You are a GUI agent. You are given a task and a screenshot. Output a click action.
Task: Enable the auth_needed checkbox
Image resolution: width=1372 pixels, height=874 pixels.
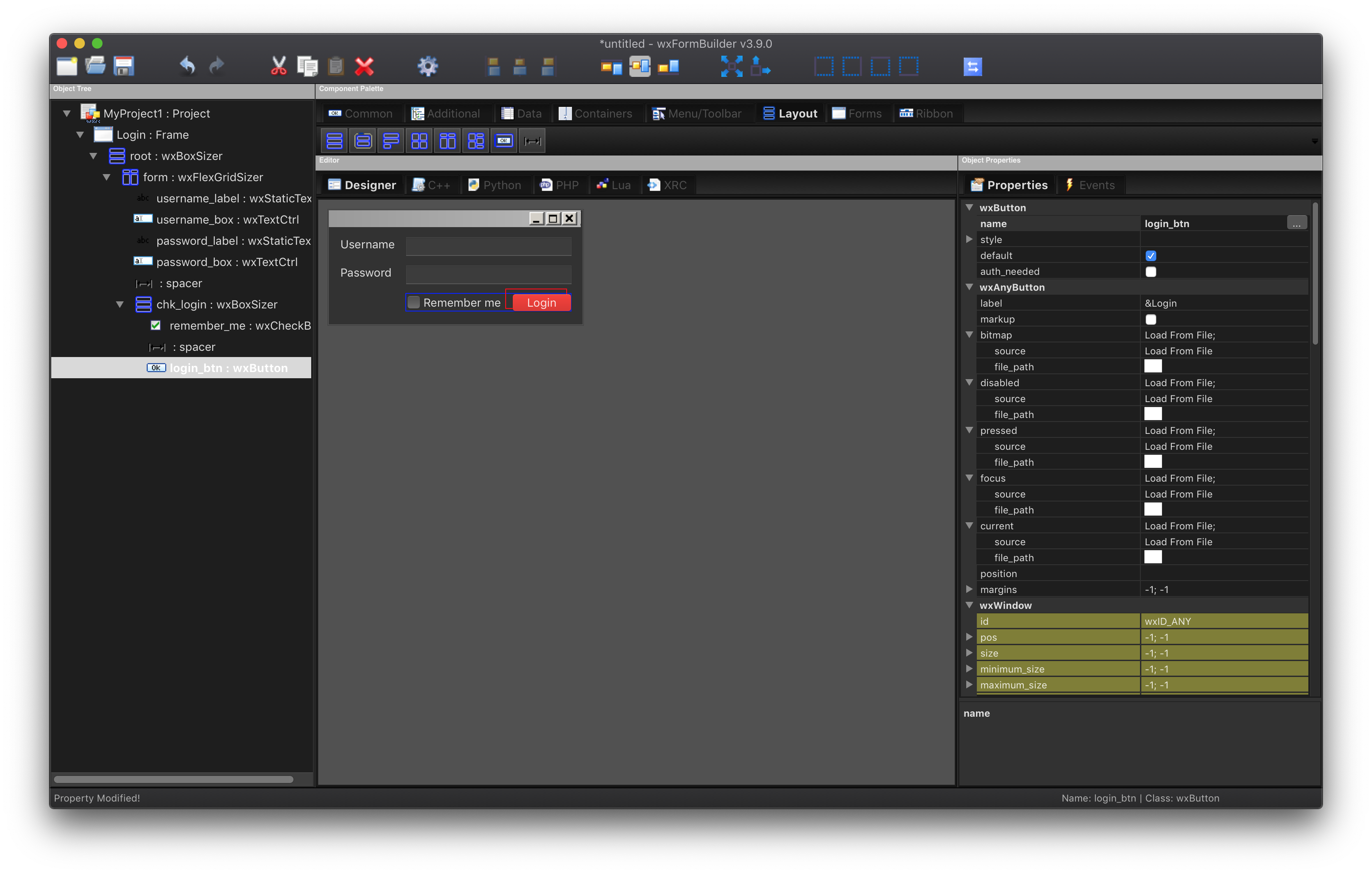1151,272
